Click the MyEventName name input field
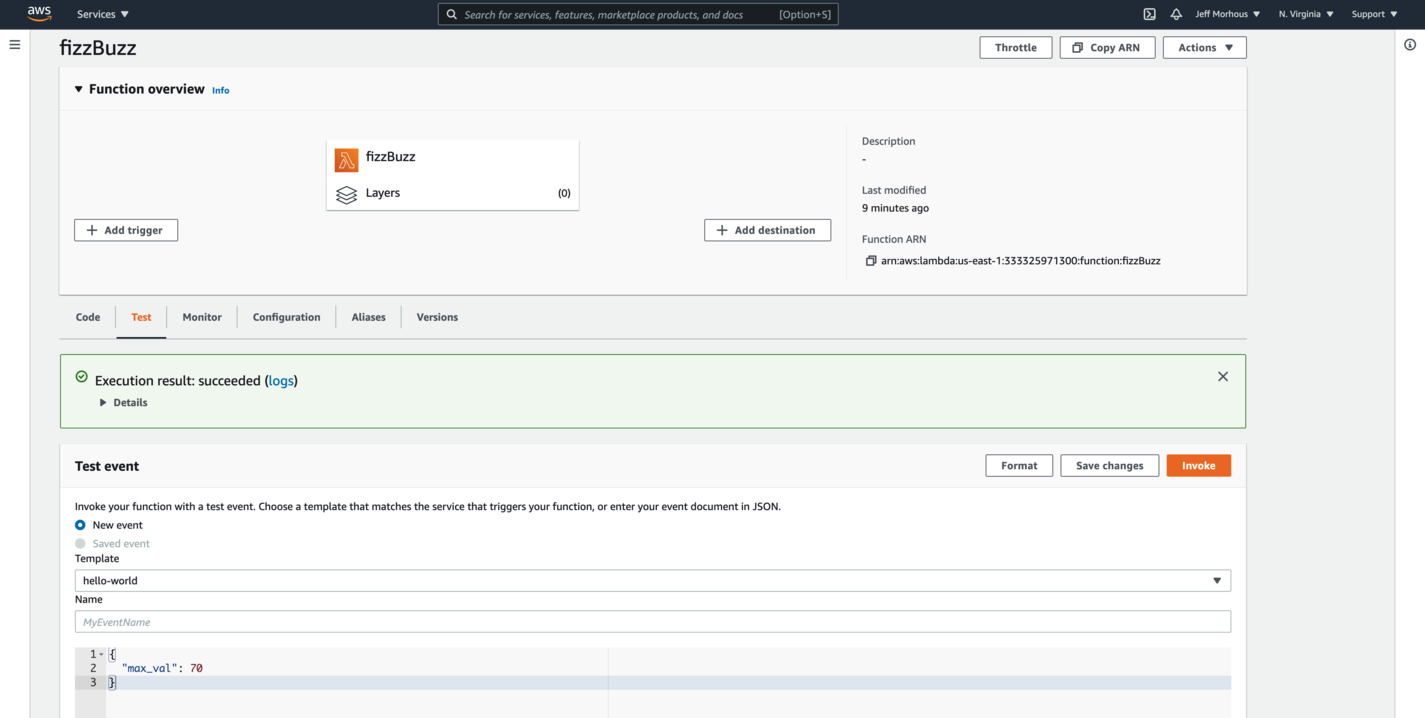 coord(652,622)
